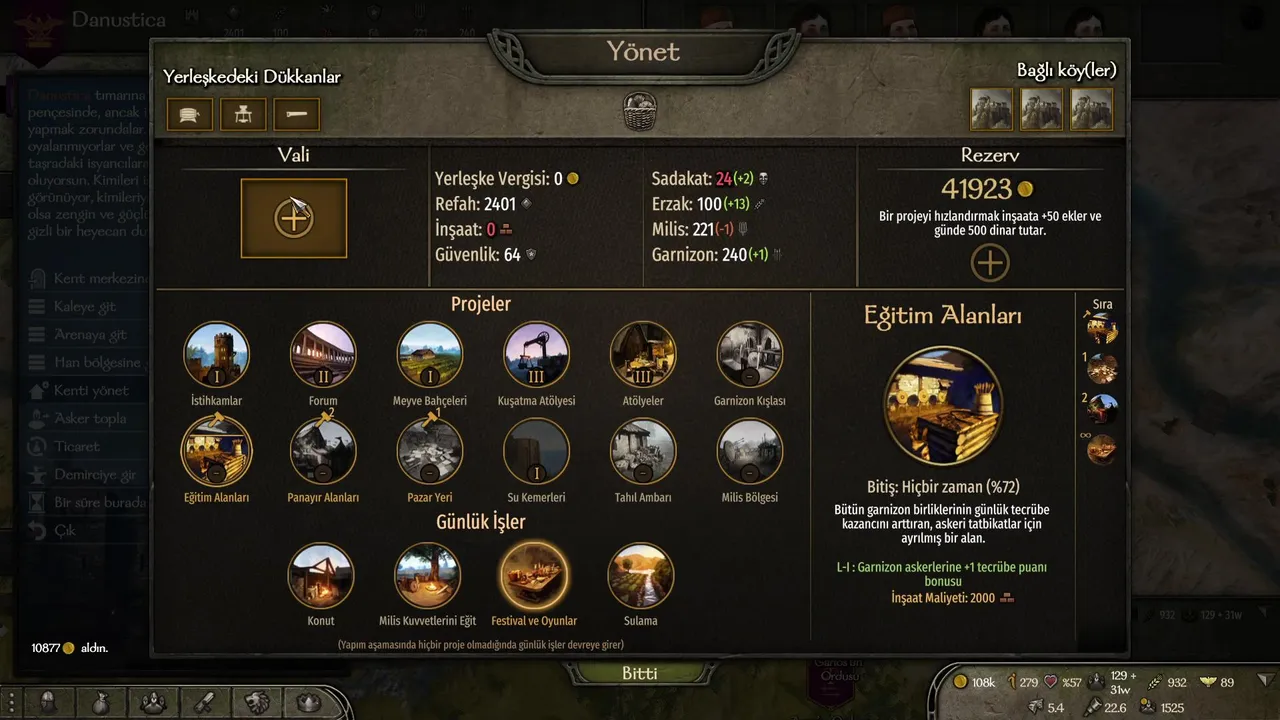The image size is (1280, 720).
Task: Activate Festival ve Oyunlar daily task
Action: pyautogui.click(x=534, y=576)
